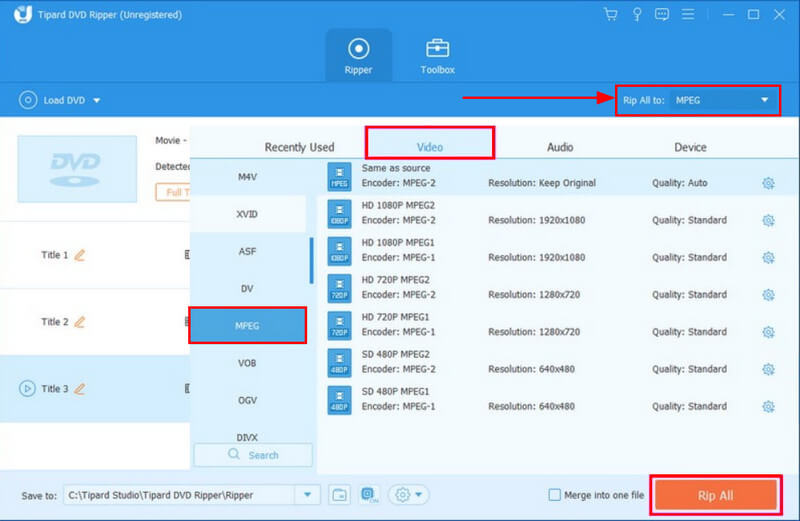Open output folder icon beside save path
Screen dimensions: 800x521
coord(339,495)
